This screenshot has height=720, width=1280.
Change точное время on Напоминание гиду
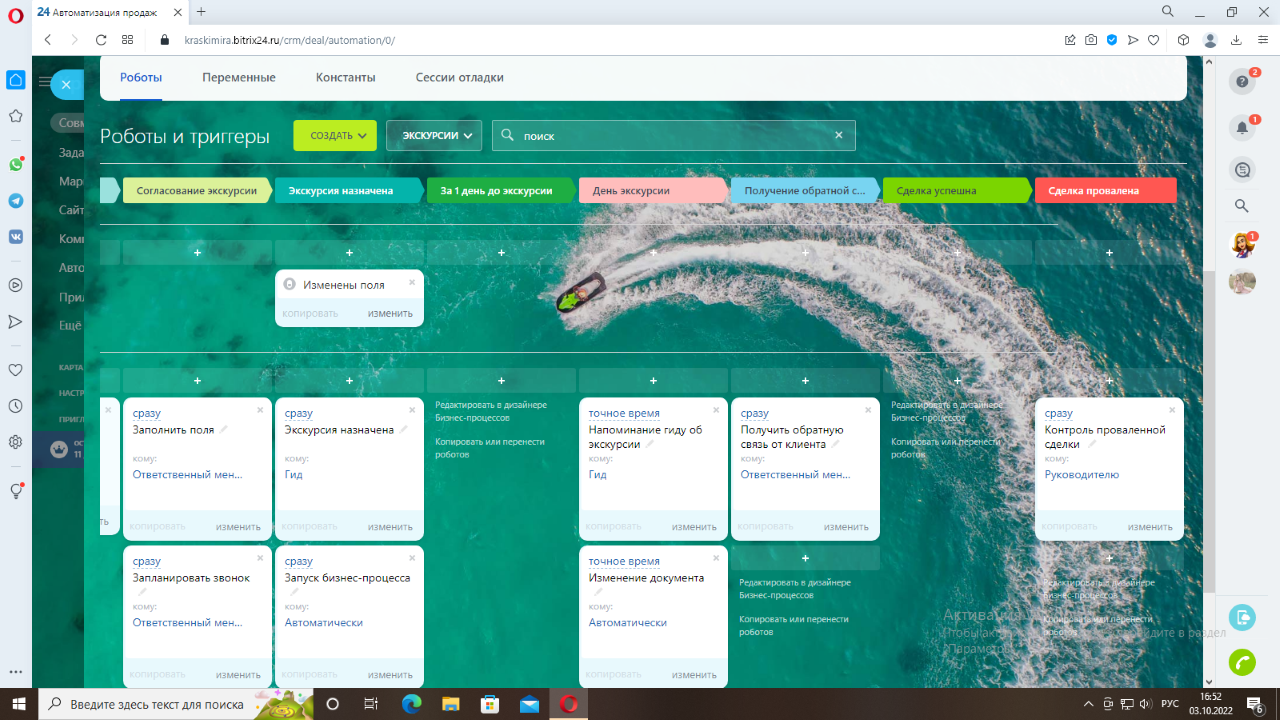(x=624, y=413)
